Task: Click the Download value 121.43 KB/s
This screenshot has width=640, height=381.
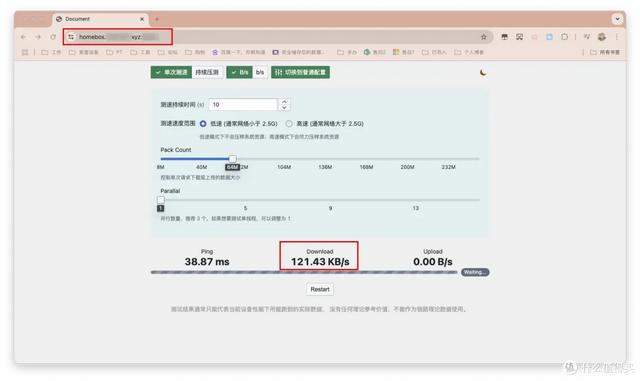Action: pyautogui.click(x=320, y=262)
